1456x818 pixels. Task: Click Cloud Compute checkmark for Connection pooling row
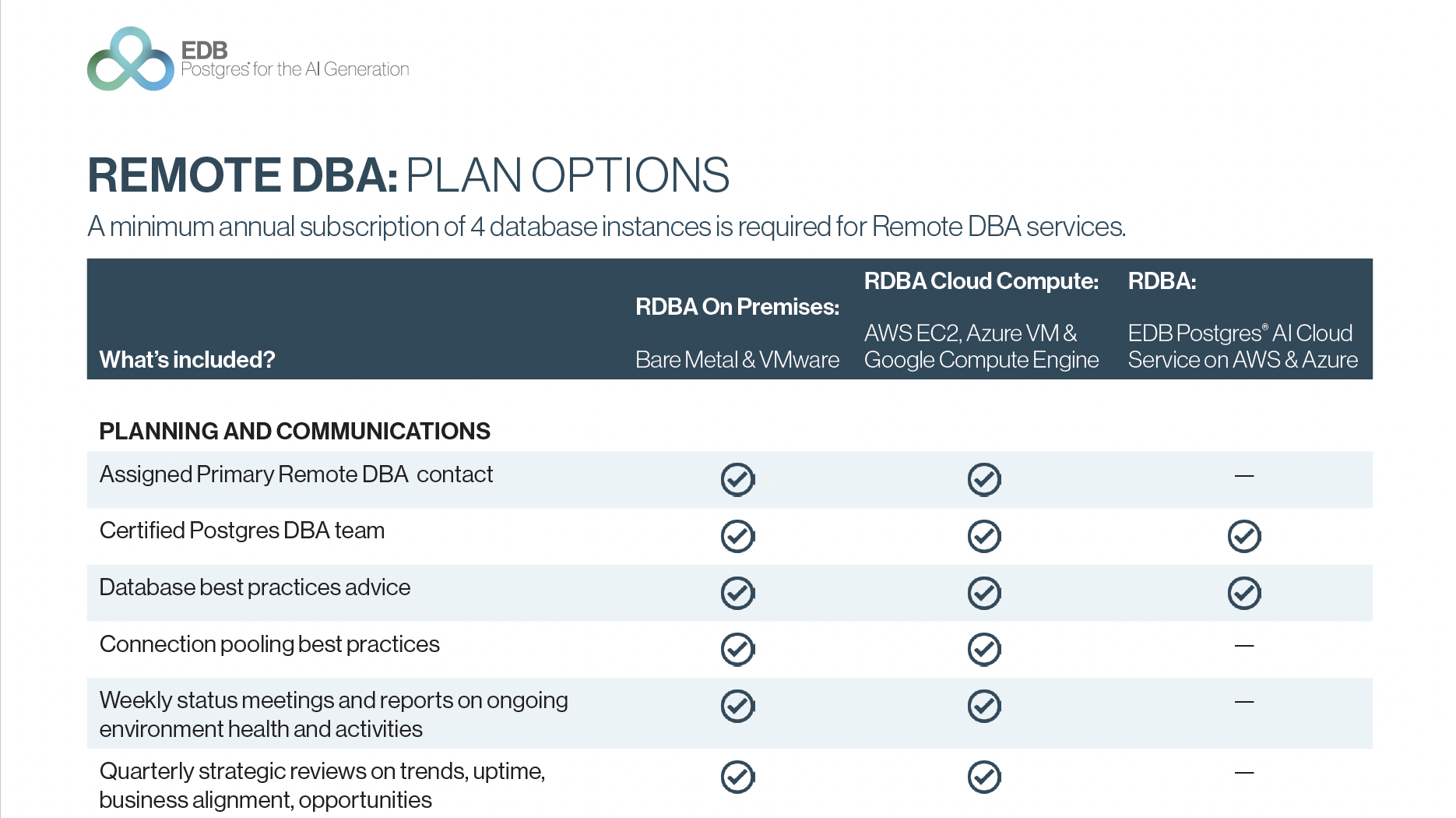(984, 649)
